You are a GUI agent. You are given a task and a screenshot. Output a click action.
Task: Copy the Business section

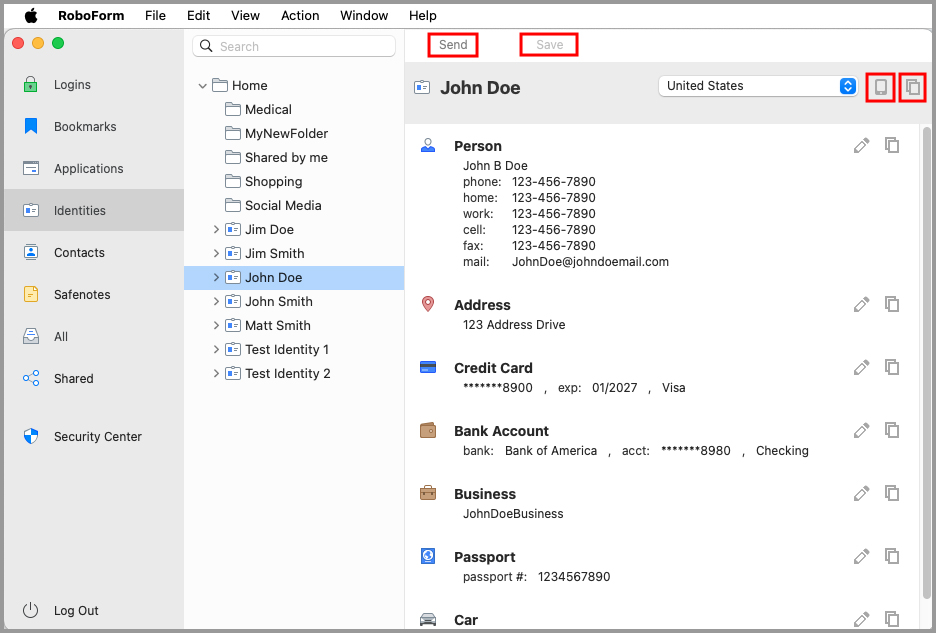coord(892,493)
